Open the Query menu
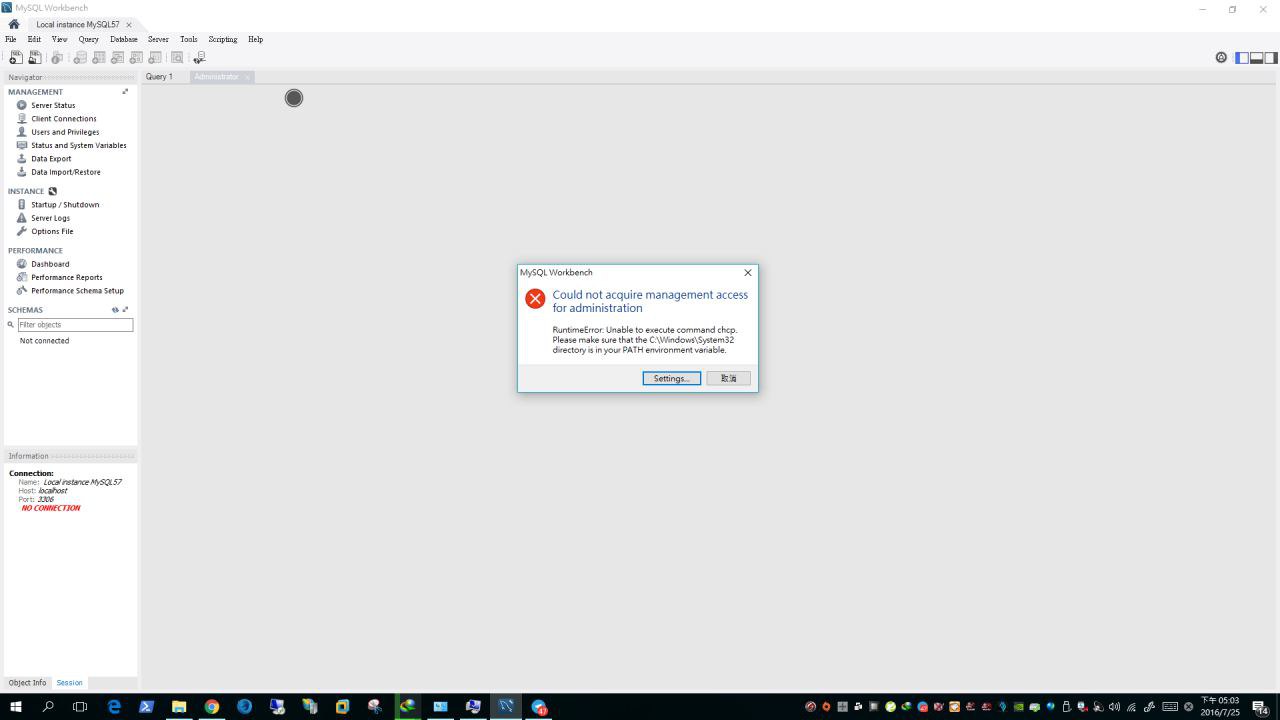Screen dimensions: 1280x720 89,40
